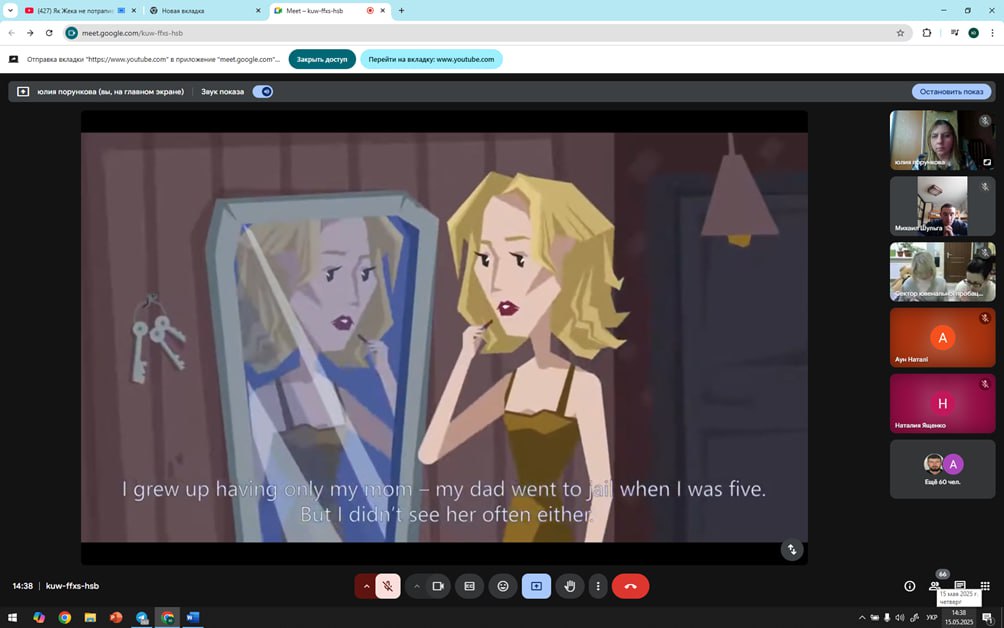Click the present screen button in call bar

click(537, 586)
